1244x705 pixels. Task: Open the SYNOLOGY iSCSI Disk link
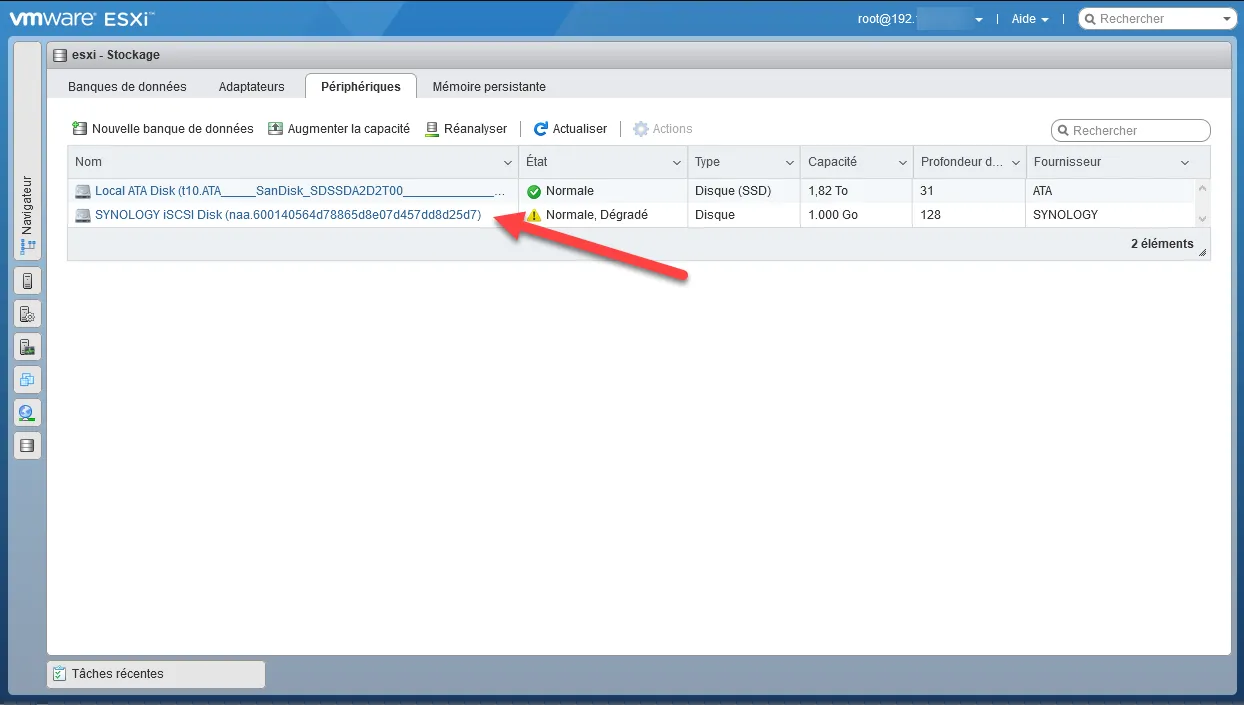288,215
